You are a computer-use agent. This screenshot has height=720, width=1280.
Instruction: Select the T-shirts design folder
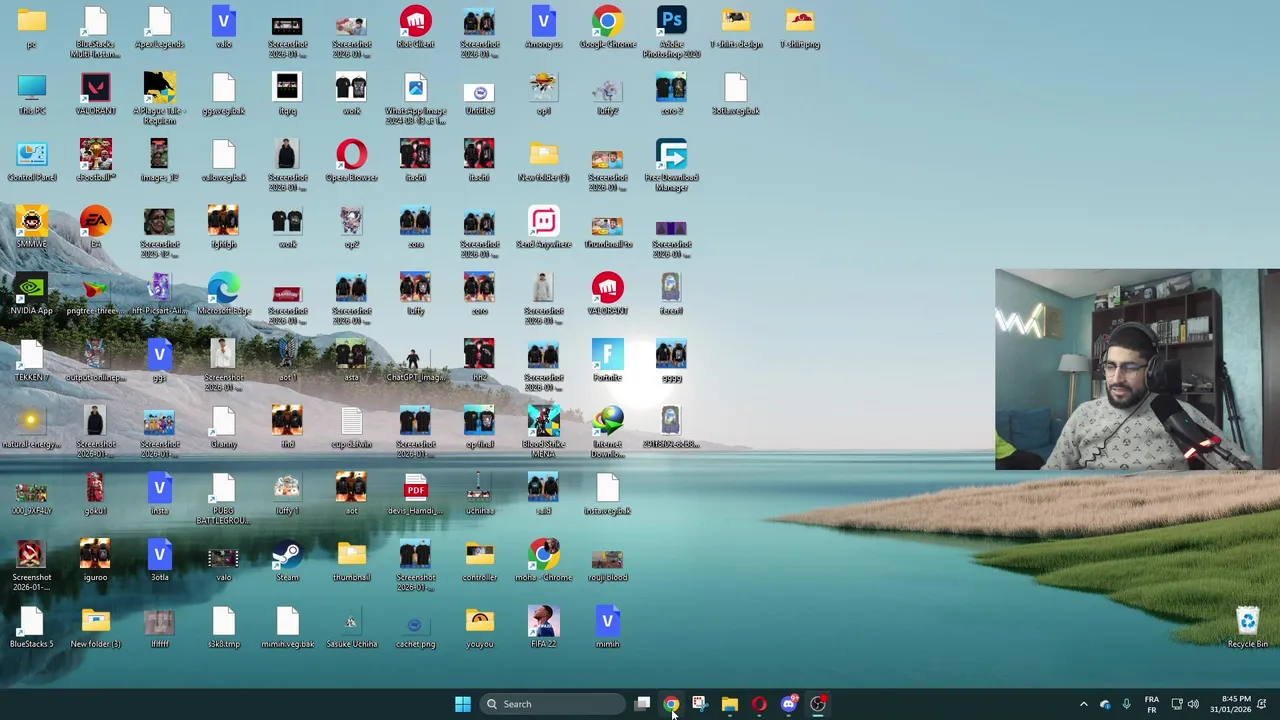pos(735,28)
